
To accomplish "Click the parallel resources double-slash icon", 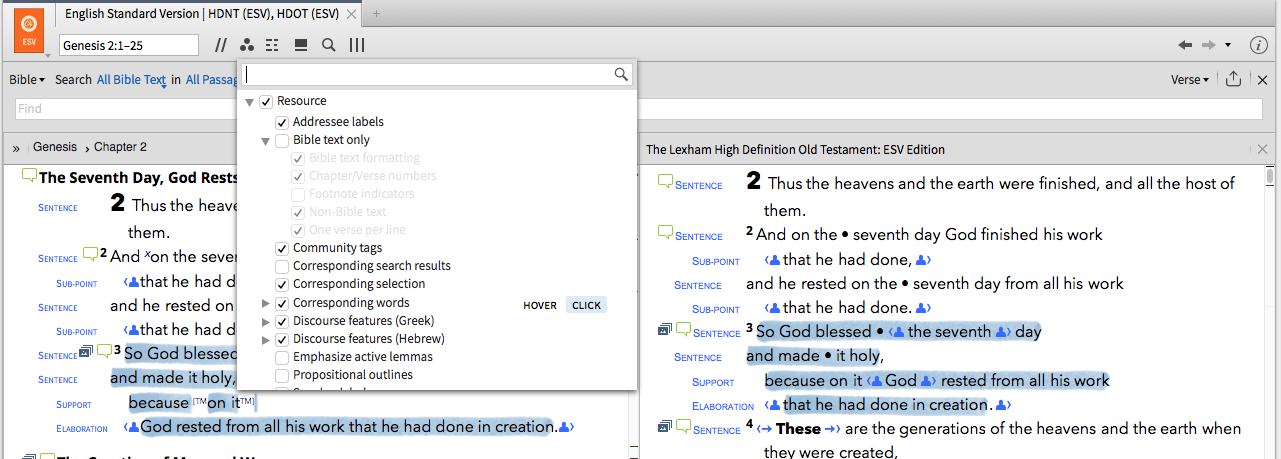I will [x=220, y=45].
